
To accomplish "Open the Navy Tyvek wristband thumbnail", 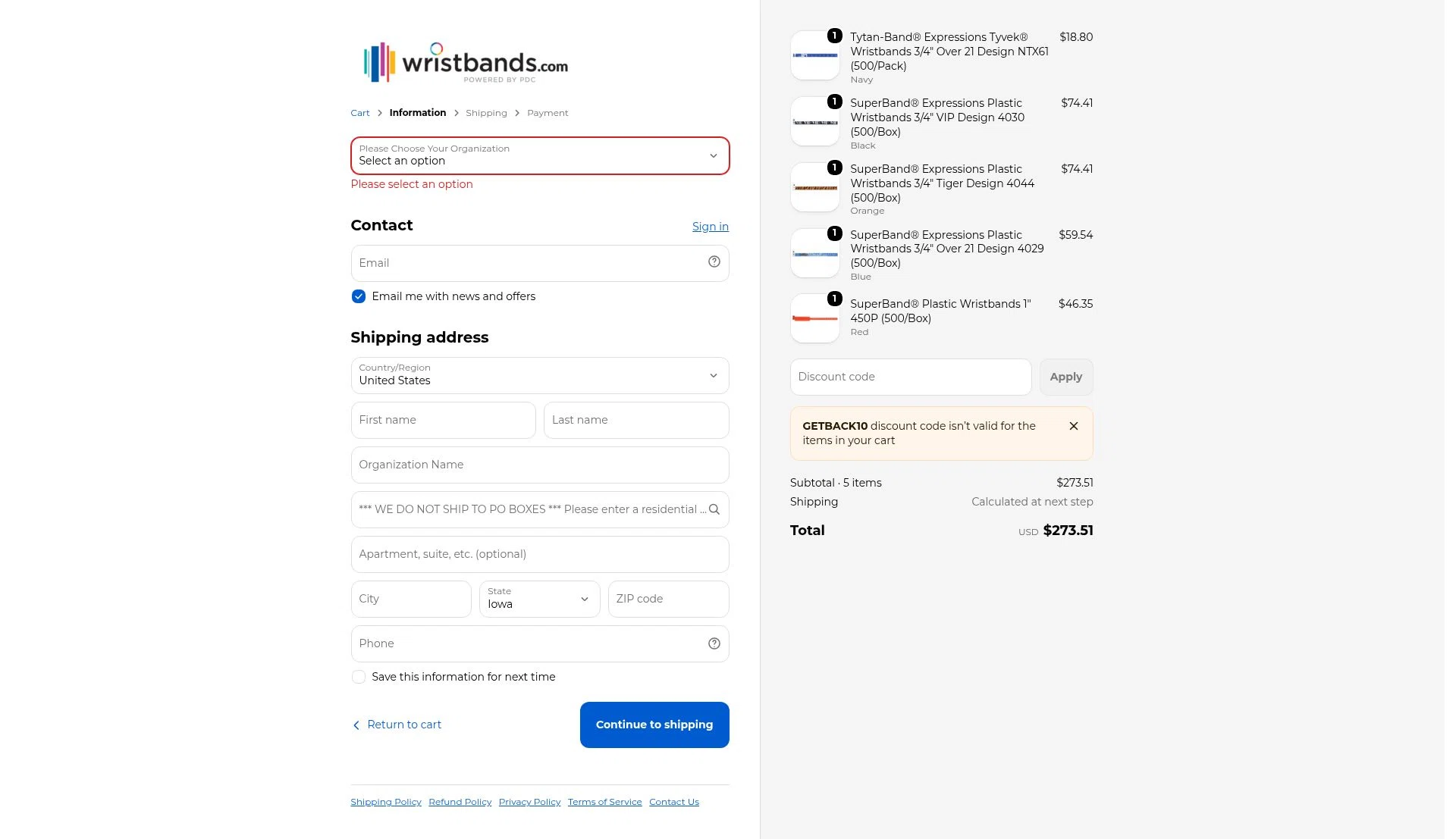I will (814, 55).
